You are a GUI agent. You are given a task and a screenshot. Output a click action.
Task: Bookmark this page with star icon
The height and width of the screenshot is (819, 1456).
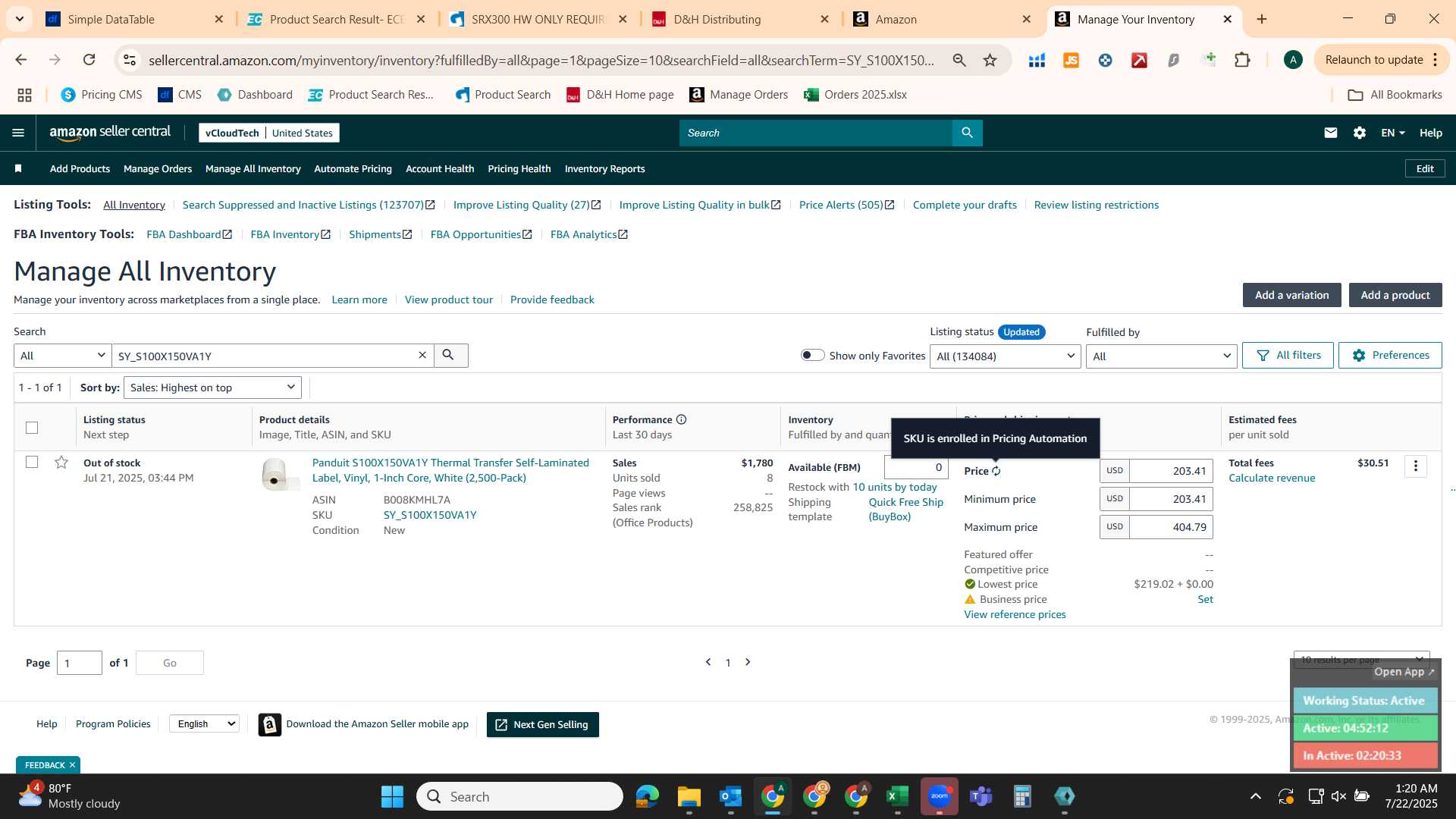pos(990,60)
